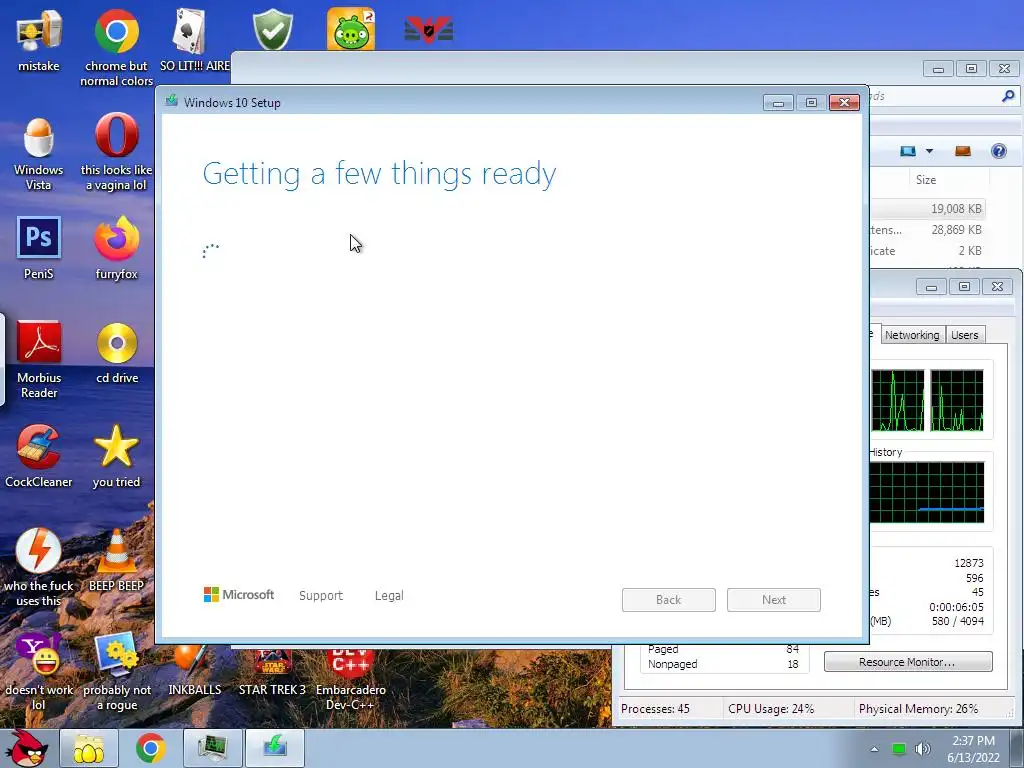Screen dimensions: 1024x768
Task: Open the clock showing 2:37 PM
Action: point(973,748)
